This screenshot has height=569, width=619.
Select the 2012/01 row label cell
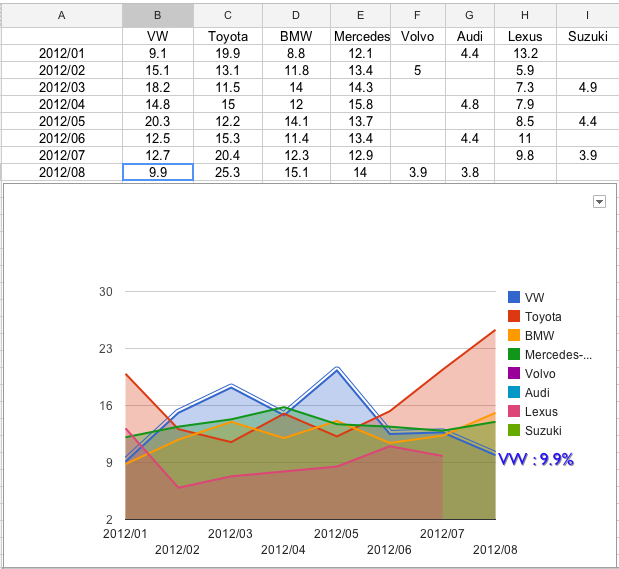62,53
